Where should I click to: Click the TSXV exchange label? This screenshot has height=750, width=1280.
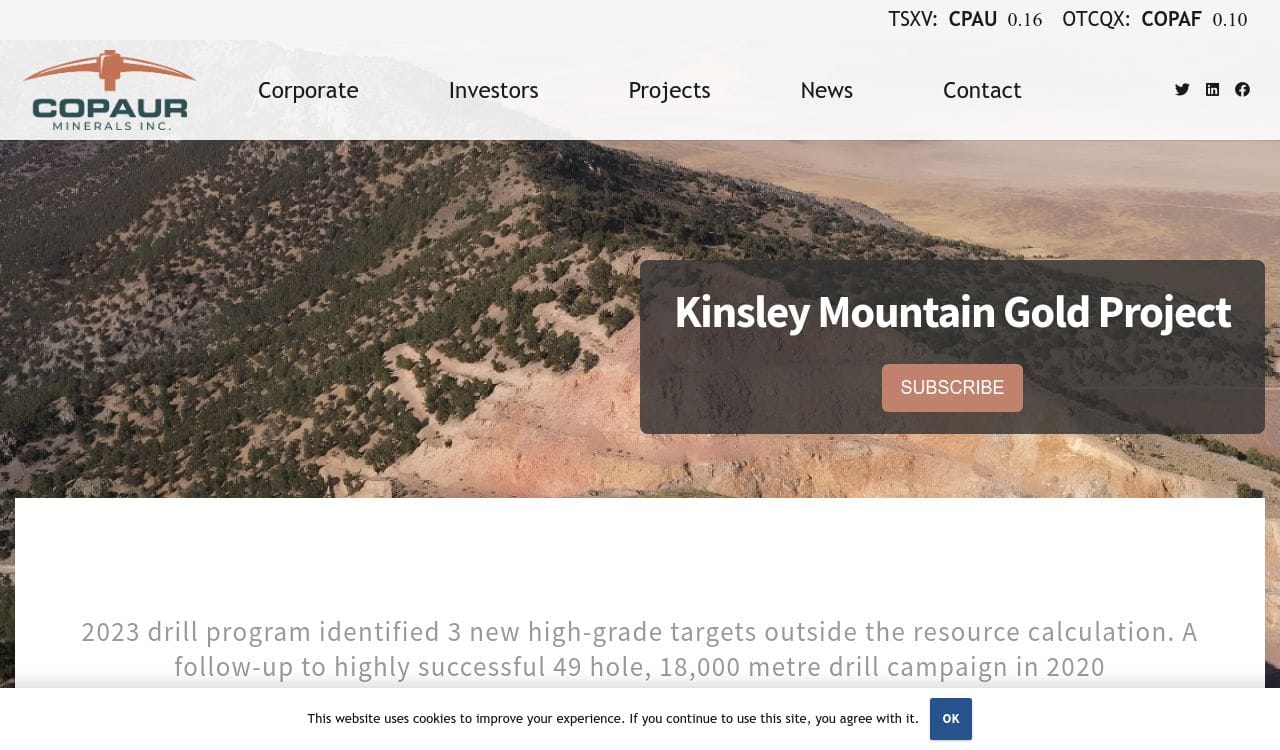click(912, 19)
